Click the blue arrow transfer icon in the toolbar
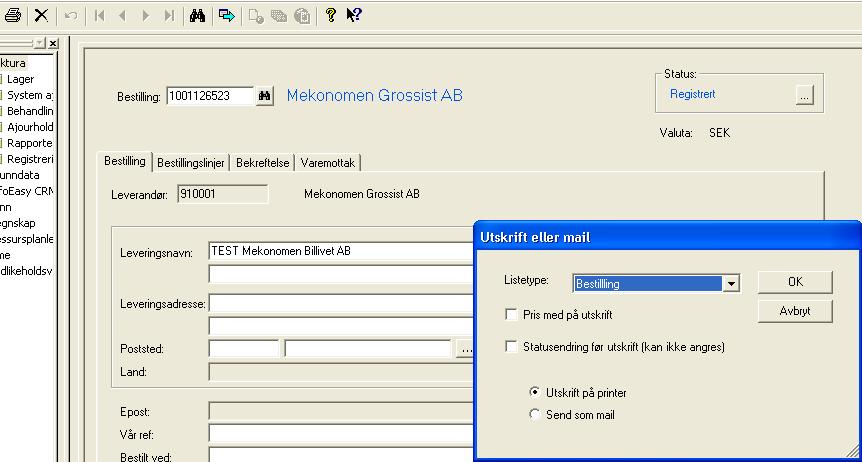Image resolution: width=862 pixels, height=462 pixels. pos(226,15)
